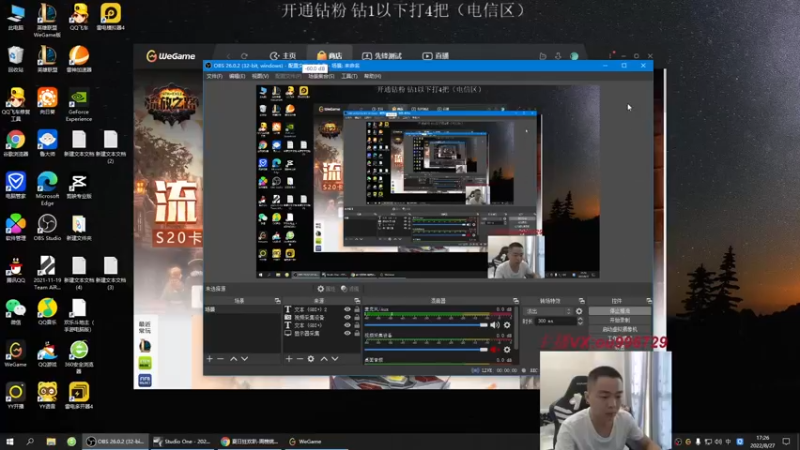Toggle visibility eye for 文本 (GDI+) source
Viewport: 800px width, 450px height.
click(x=347, y=325)
